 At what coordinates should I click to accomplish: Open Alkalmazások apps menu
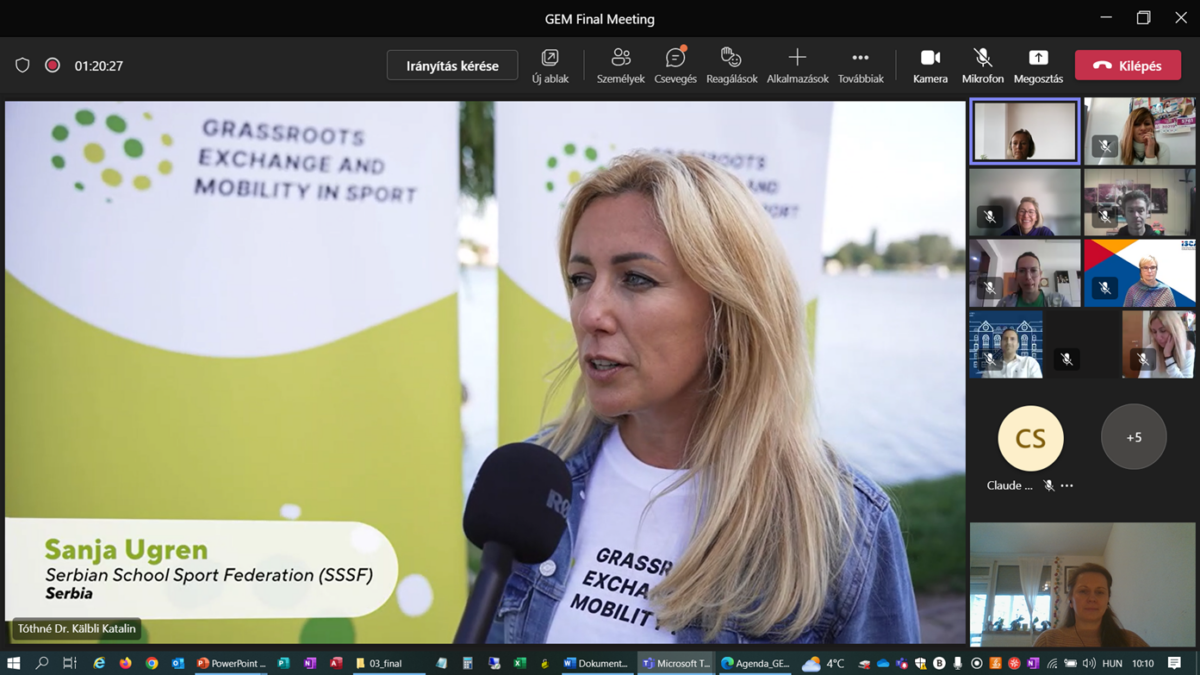(x=797, y=65)
